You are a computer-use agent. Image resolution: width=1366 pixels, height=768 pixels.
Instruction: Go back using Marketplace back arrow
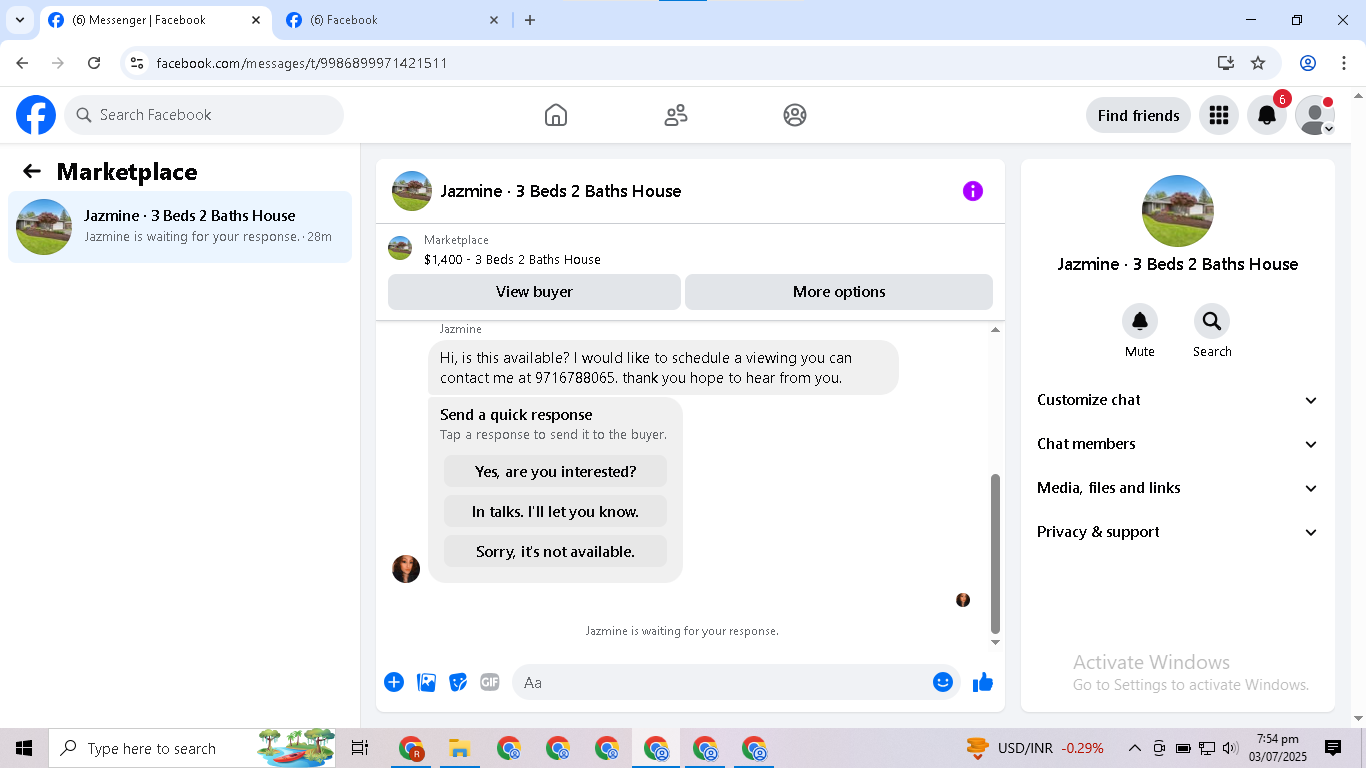click(32, 171)
